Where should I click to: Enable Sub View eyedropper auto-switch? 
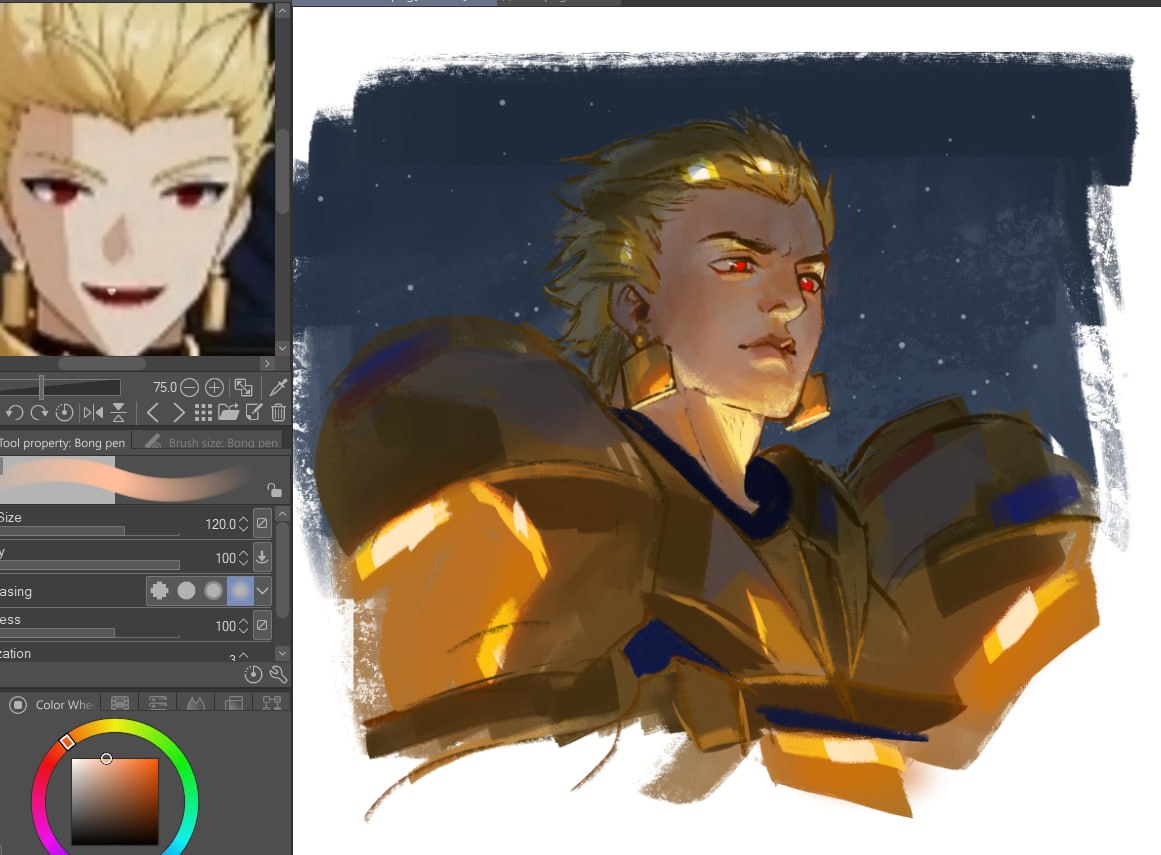[278, 387]
